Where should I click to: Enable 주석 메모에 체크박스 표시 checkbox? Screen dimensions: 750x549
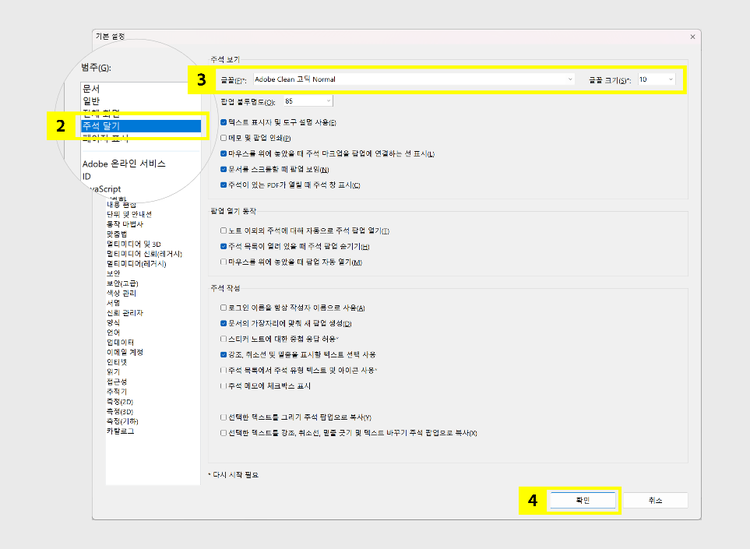coord(223,385)
